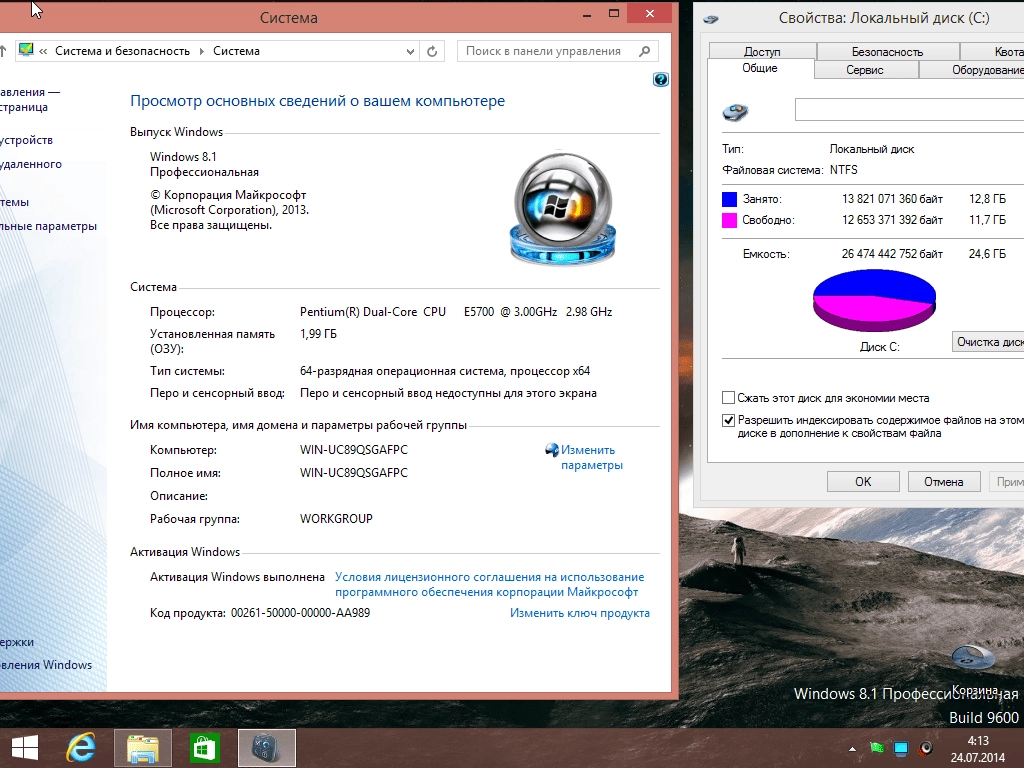This screenshot has width=1024, height=768.
Task: Click the disk icon in Свойства title bar
Action: [711, 19]
